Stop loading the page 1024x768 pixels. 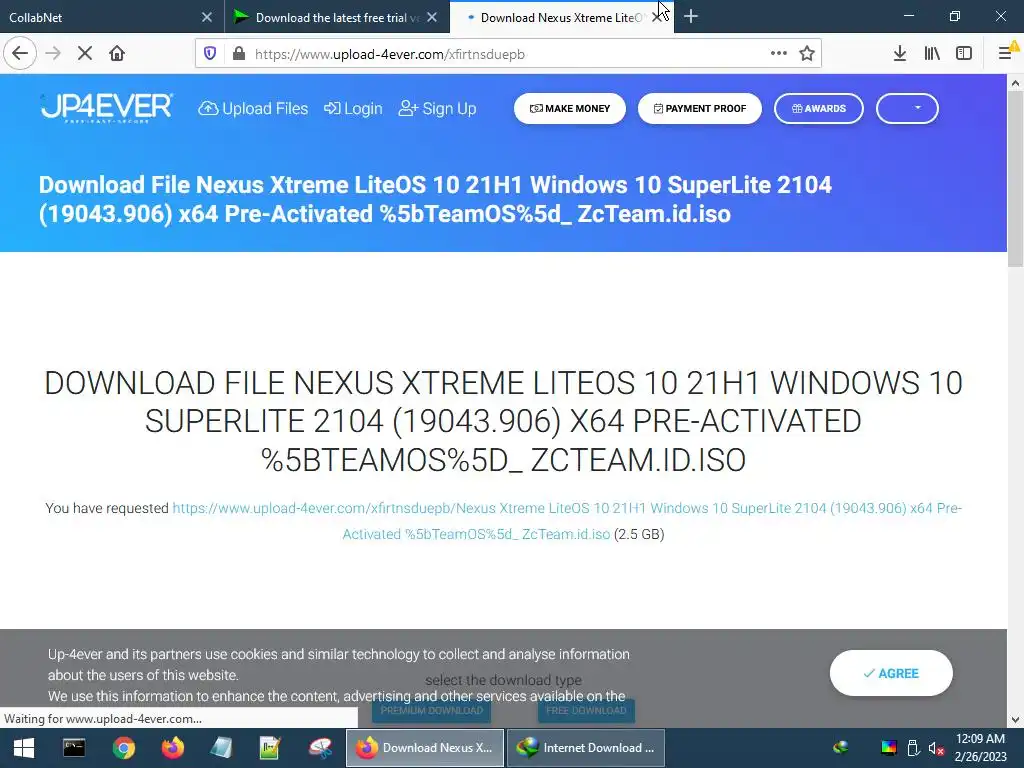85,54
